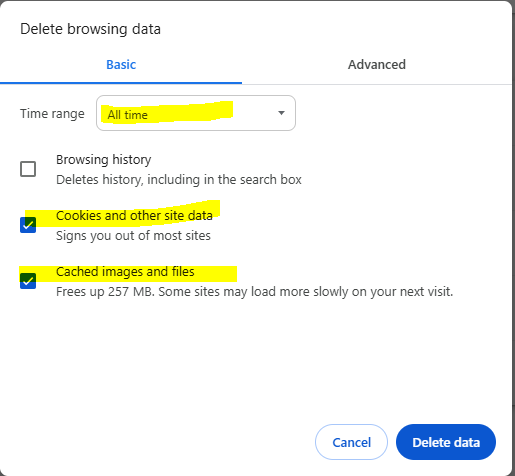The width and height of the screenshot is (515, 476).
Task: Confirm with the Delete data button
Action: coord(446,442)
